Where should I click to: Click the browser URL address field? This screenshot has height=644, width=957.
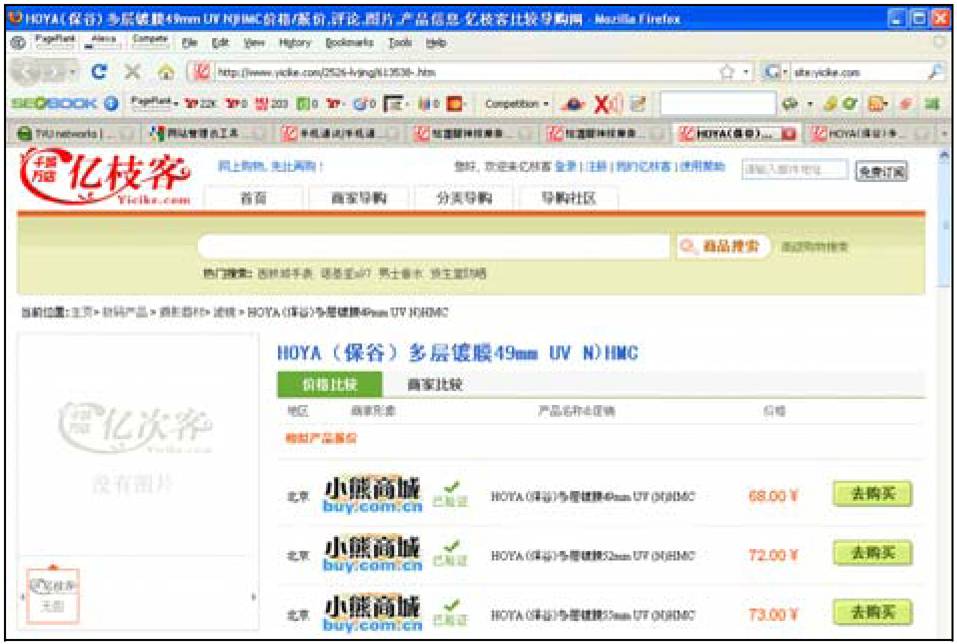[465, 72]
